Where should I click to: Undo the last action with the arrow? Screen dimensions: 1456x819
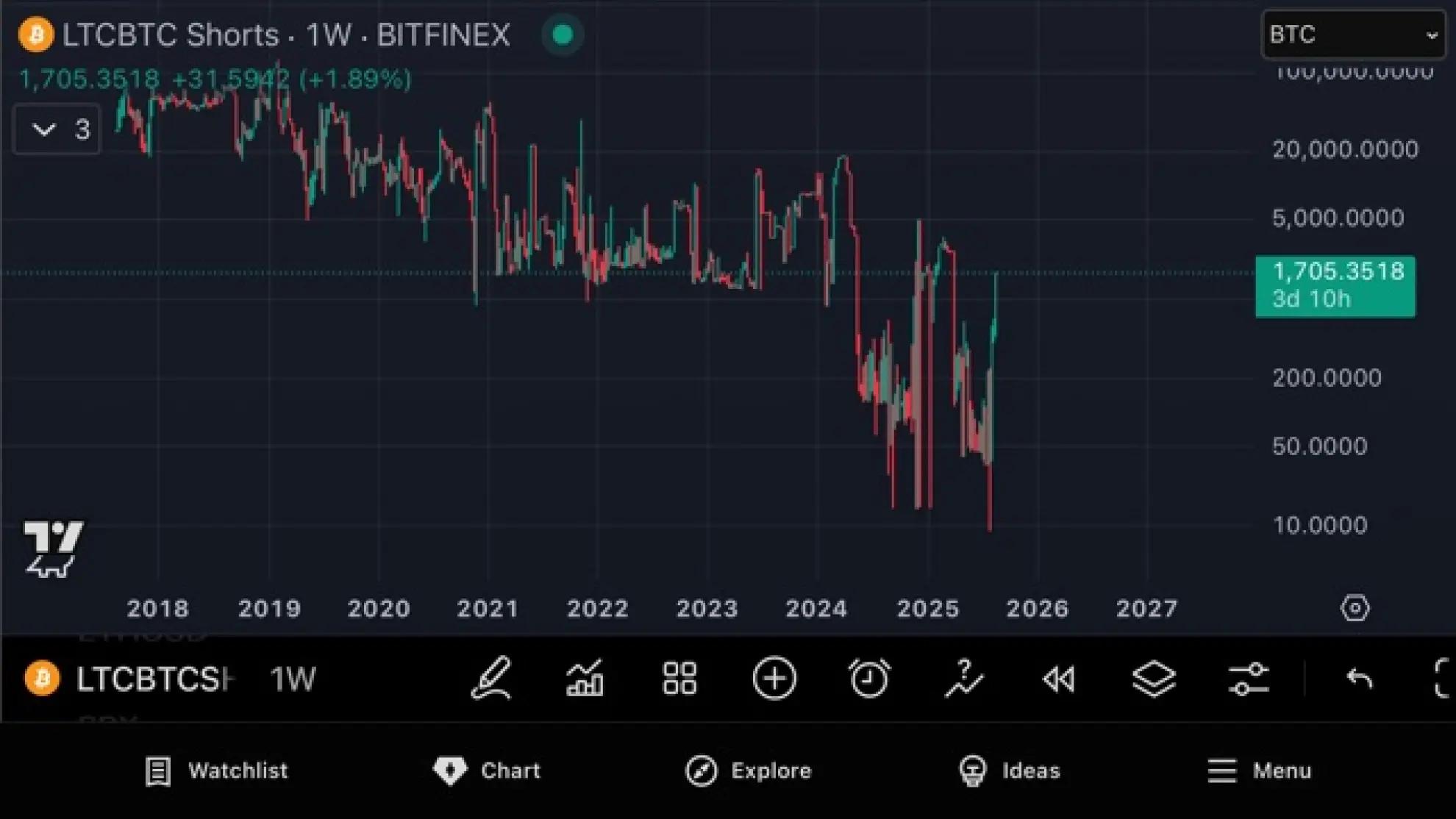click(1359, 678)
